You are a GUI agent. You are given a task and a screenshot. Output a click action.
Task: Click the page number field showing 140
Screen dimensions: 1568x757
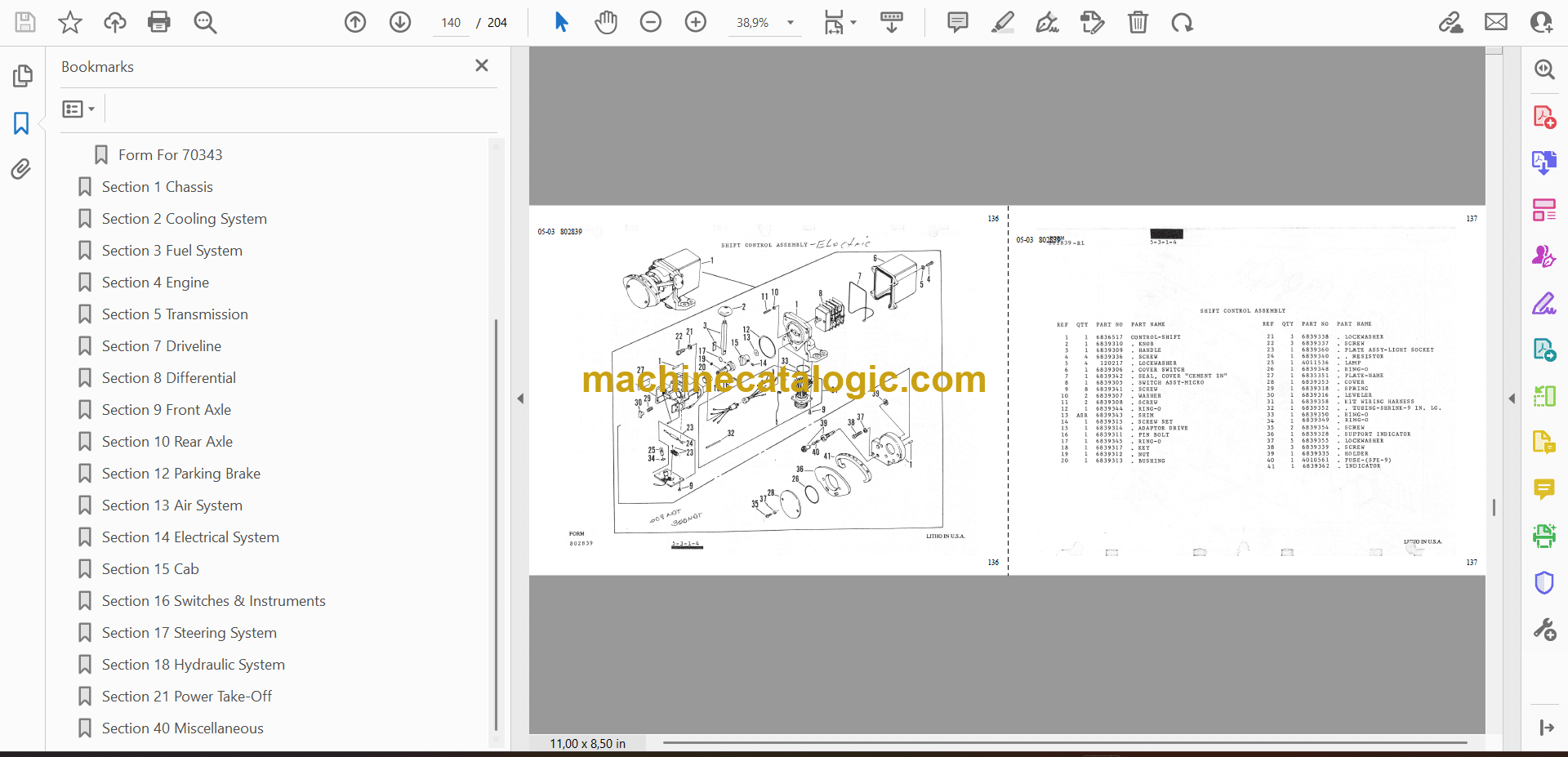tap(451, 23)
